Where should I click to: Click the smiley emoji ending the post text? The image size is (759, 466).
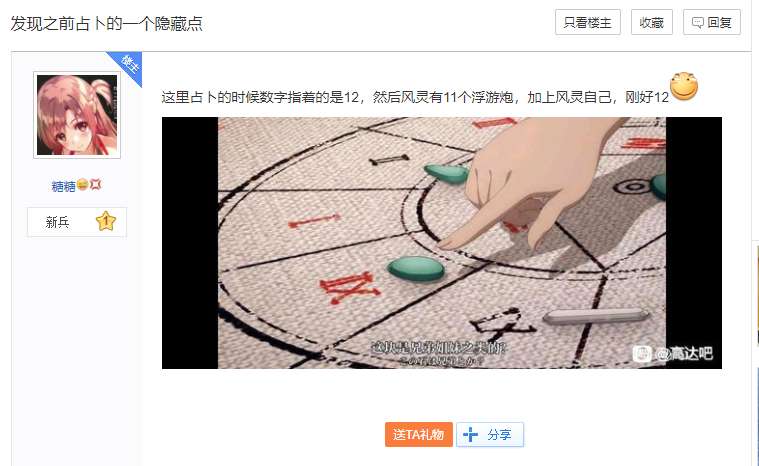pyautogui.click(x=684, y=86)
